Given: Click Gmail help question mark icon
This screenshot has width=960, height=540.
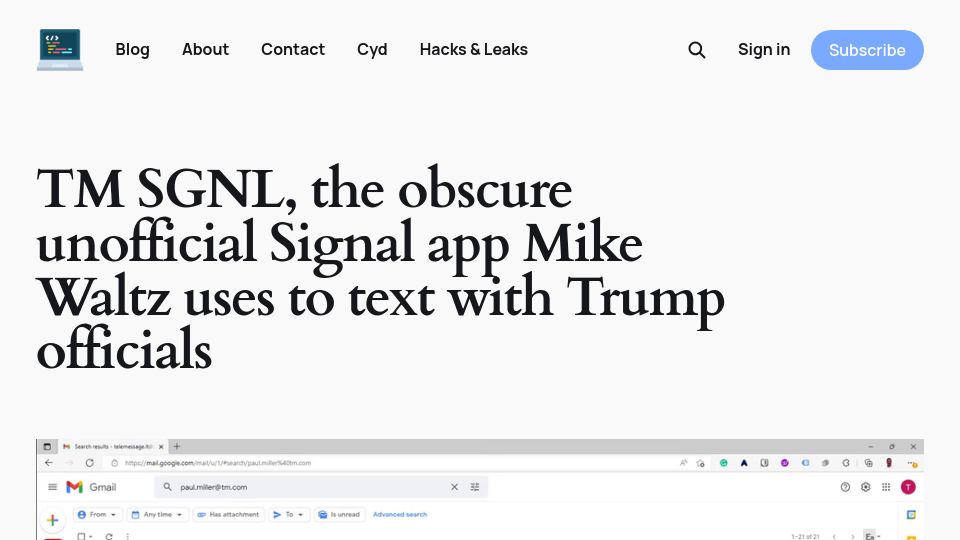Looking at the screenshot, I should [845, 487].
